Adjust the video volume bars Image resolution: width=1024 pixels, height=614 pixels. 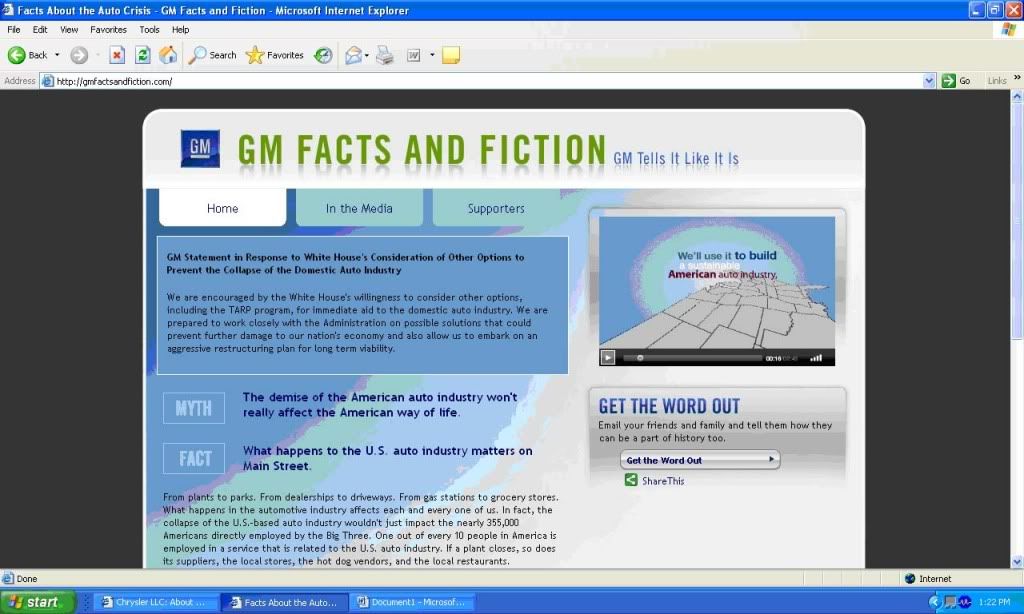(x=816, y=358)
